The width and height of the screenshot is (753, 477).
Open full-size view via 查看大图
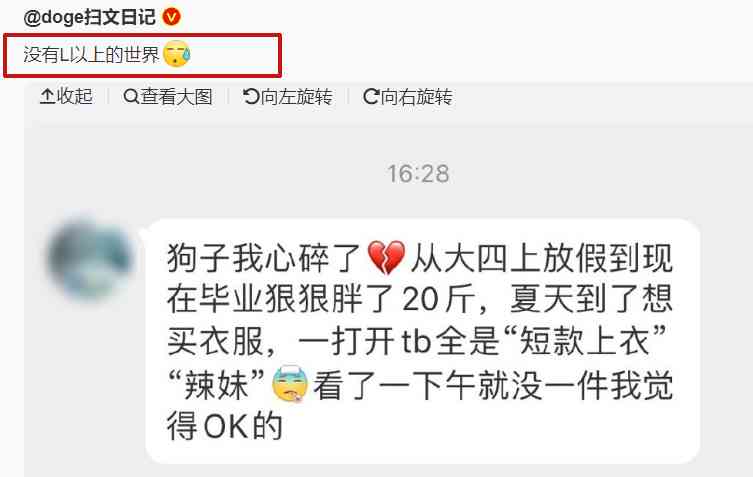coord(168,97)
